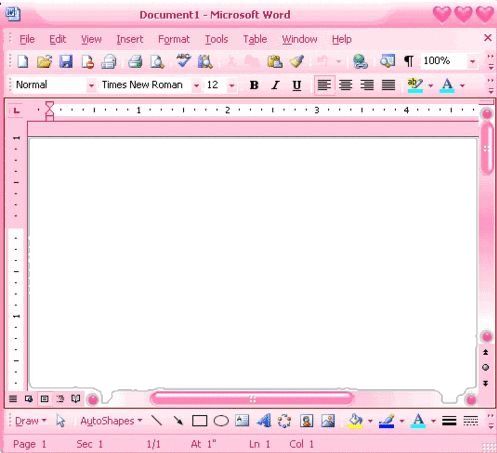Viewport: 497px width, 453px height.
Task: Apply the yellow Highlight color
Action: pyautogui.click(x=415, y=85)
